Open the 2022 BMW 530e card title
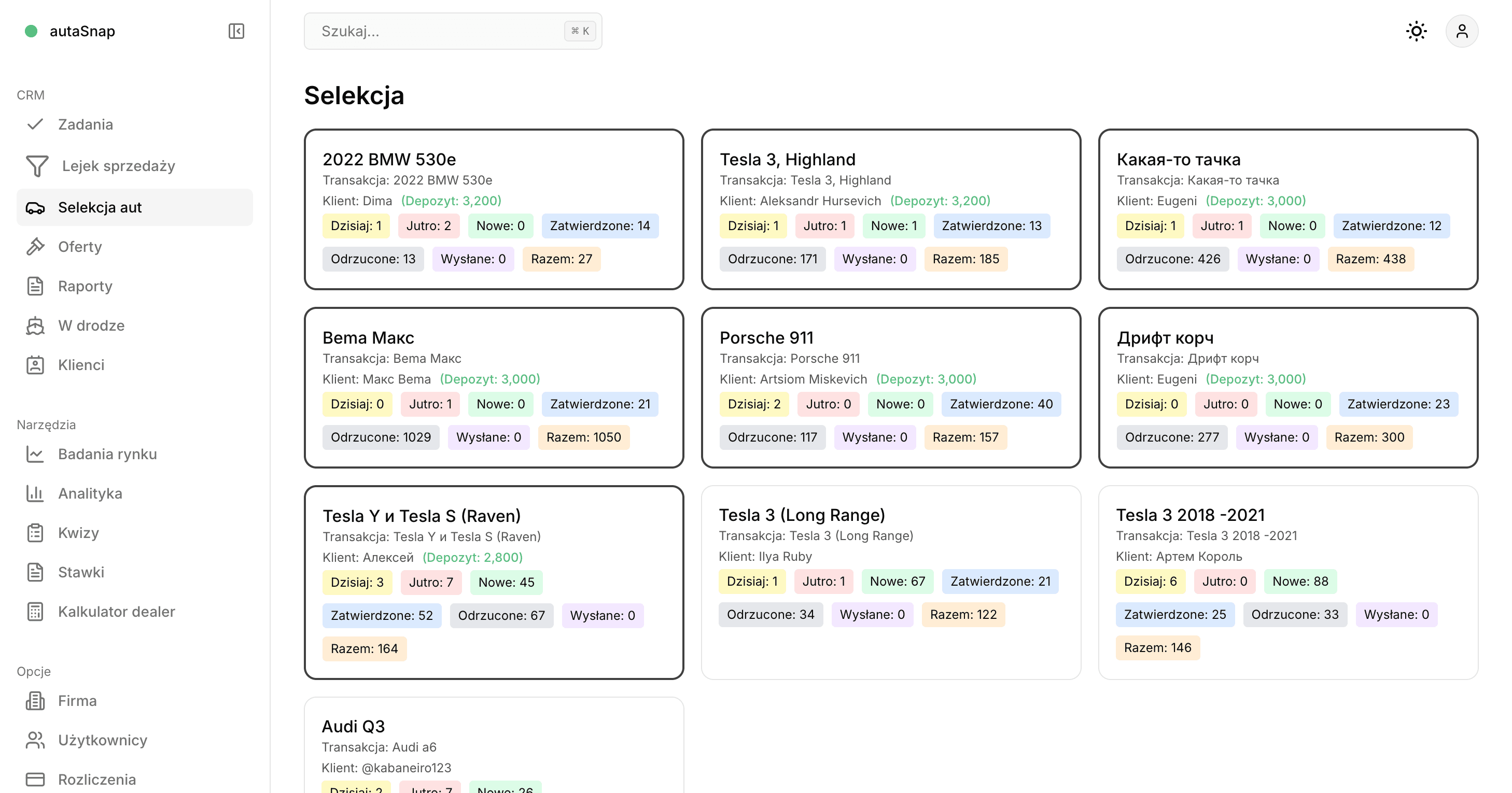The width and height of the screenshot is (1512, 793). (x=389, y=160)
